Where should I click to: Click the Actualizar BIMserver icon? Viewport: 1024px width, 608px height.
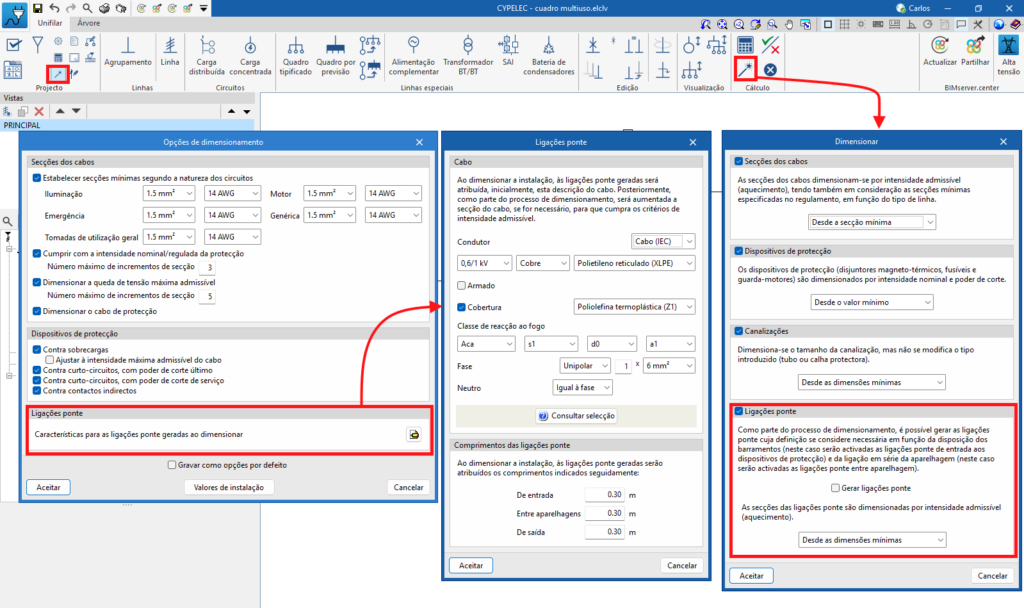(939, 46)
